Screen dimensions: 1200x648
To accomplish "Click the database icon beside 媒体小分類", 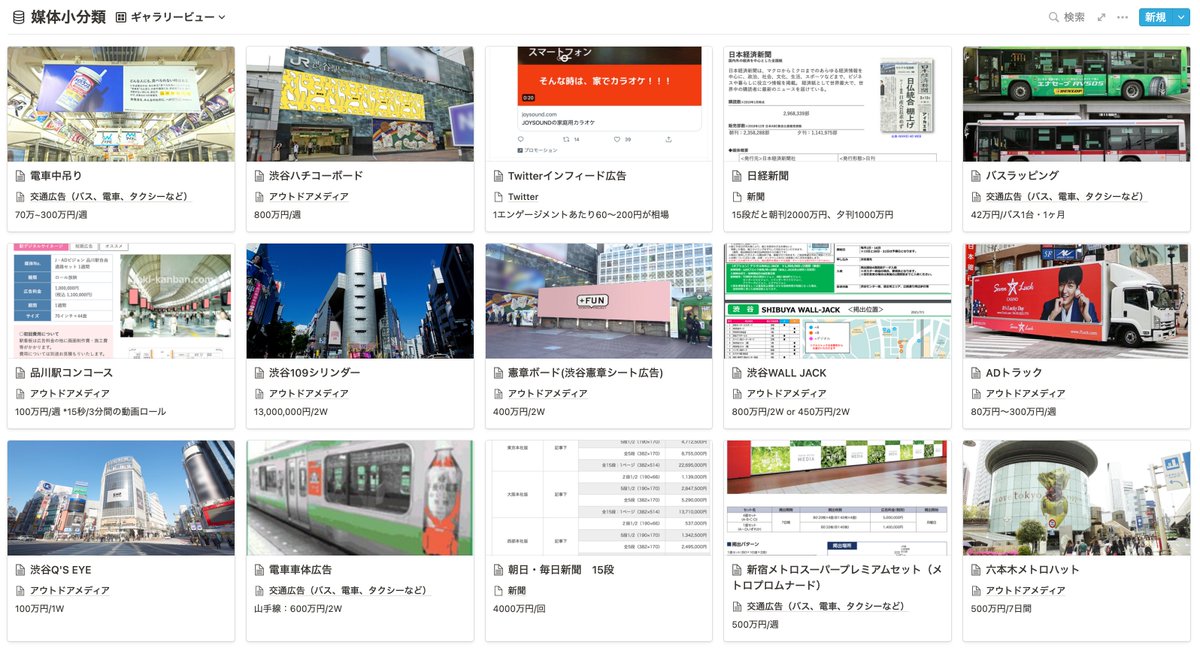I will 19,17.
